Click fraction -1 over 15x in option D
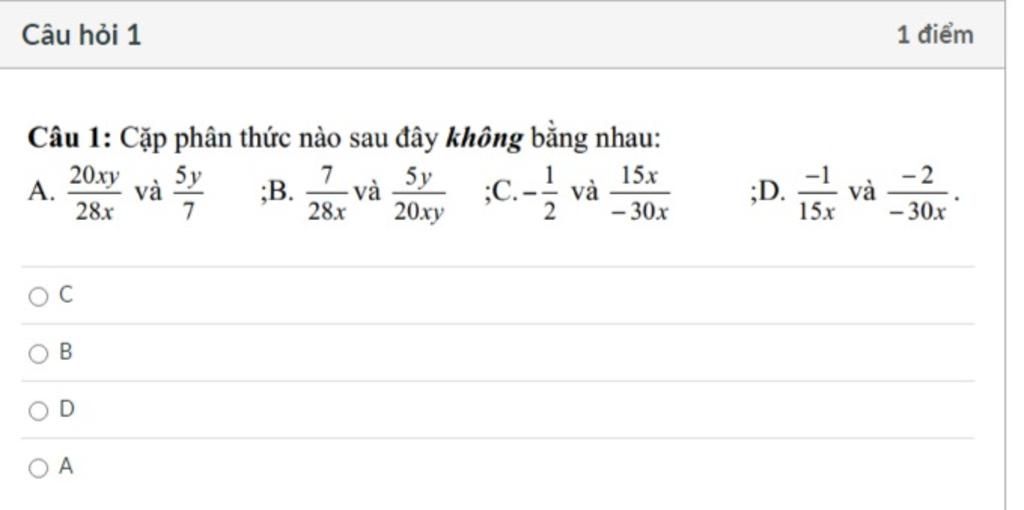This screenshot has height=510, width=1024. 818,194
